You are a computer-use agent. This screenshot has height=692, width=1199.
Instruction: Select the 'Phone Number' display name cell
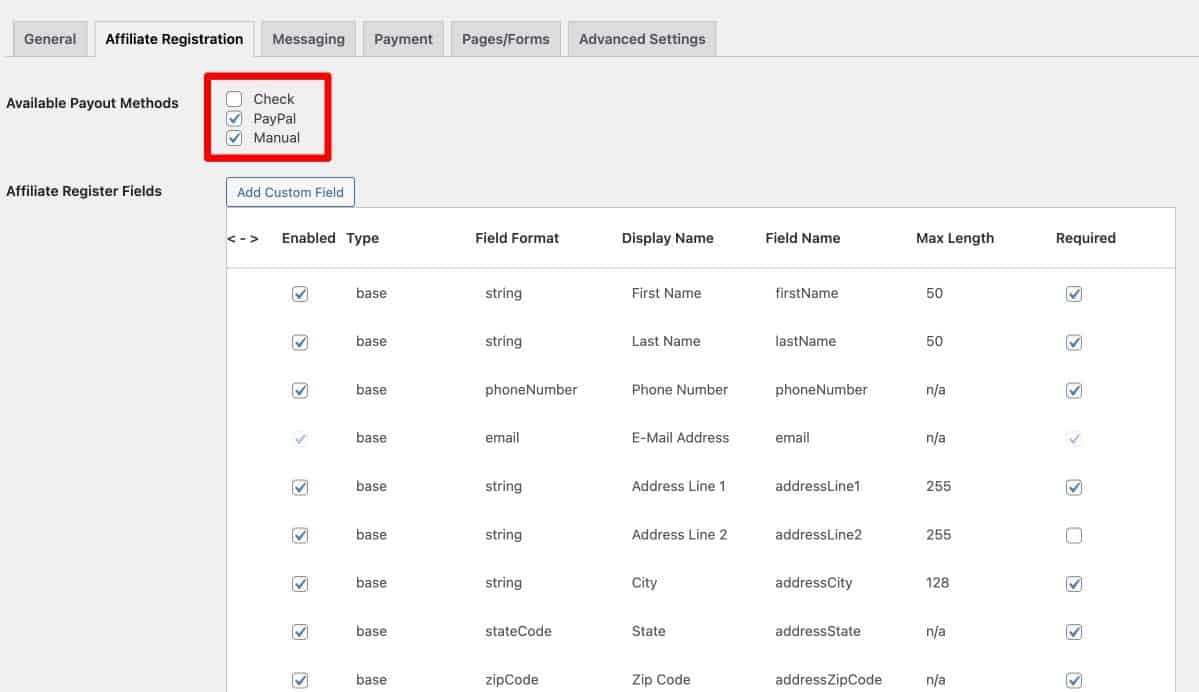point(680,389)
